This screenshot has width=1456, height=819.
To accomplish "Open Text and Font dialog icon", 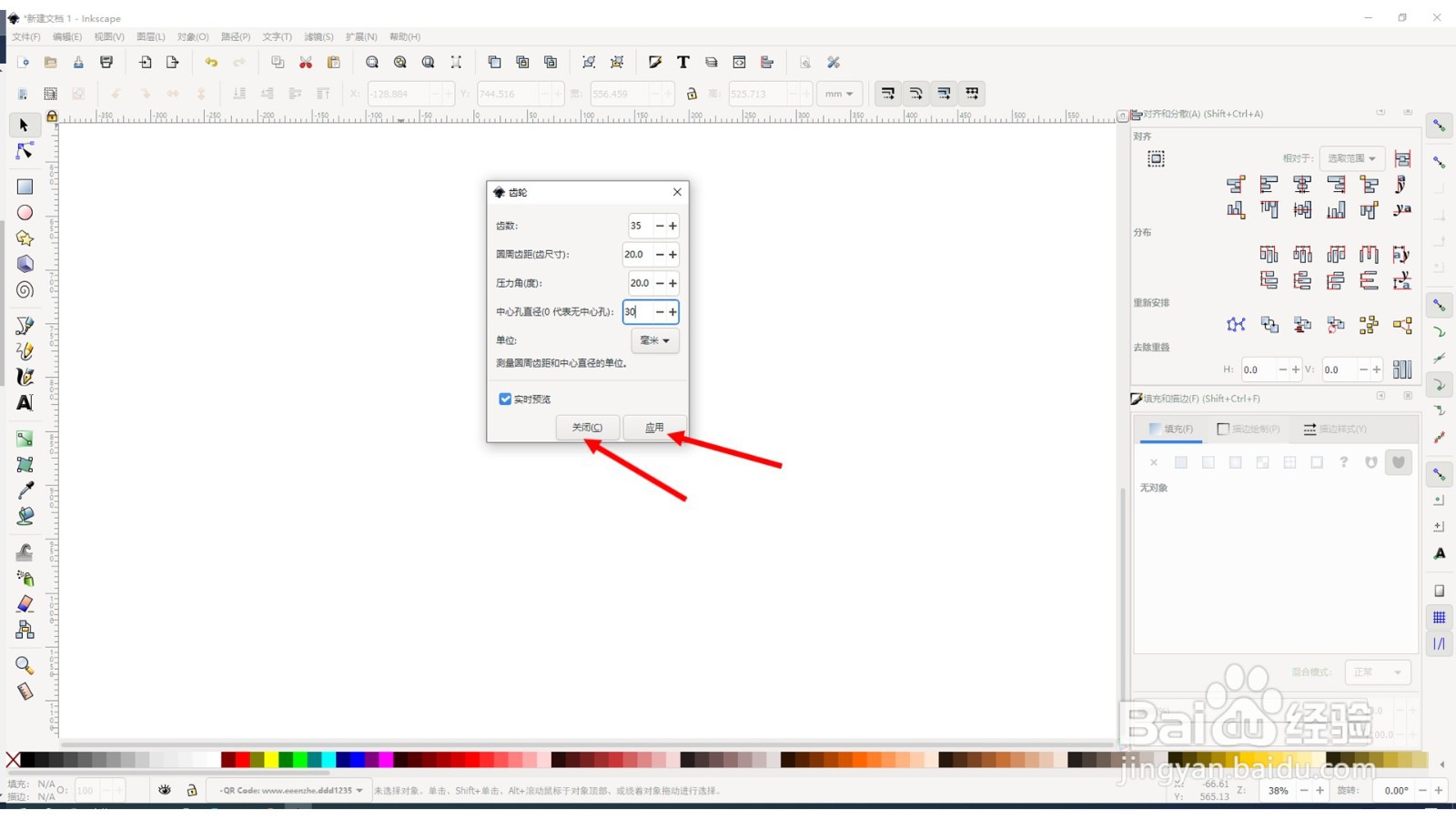I will click(x=683, y=62).
